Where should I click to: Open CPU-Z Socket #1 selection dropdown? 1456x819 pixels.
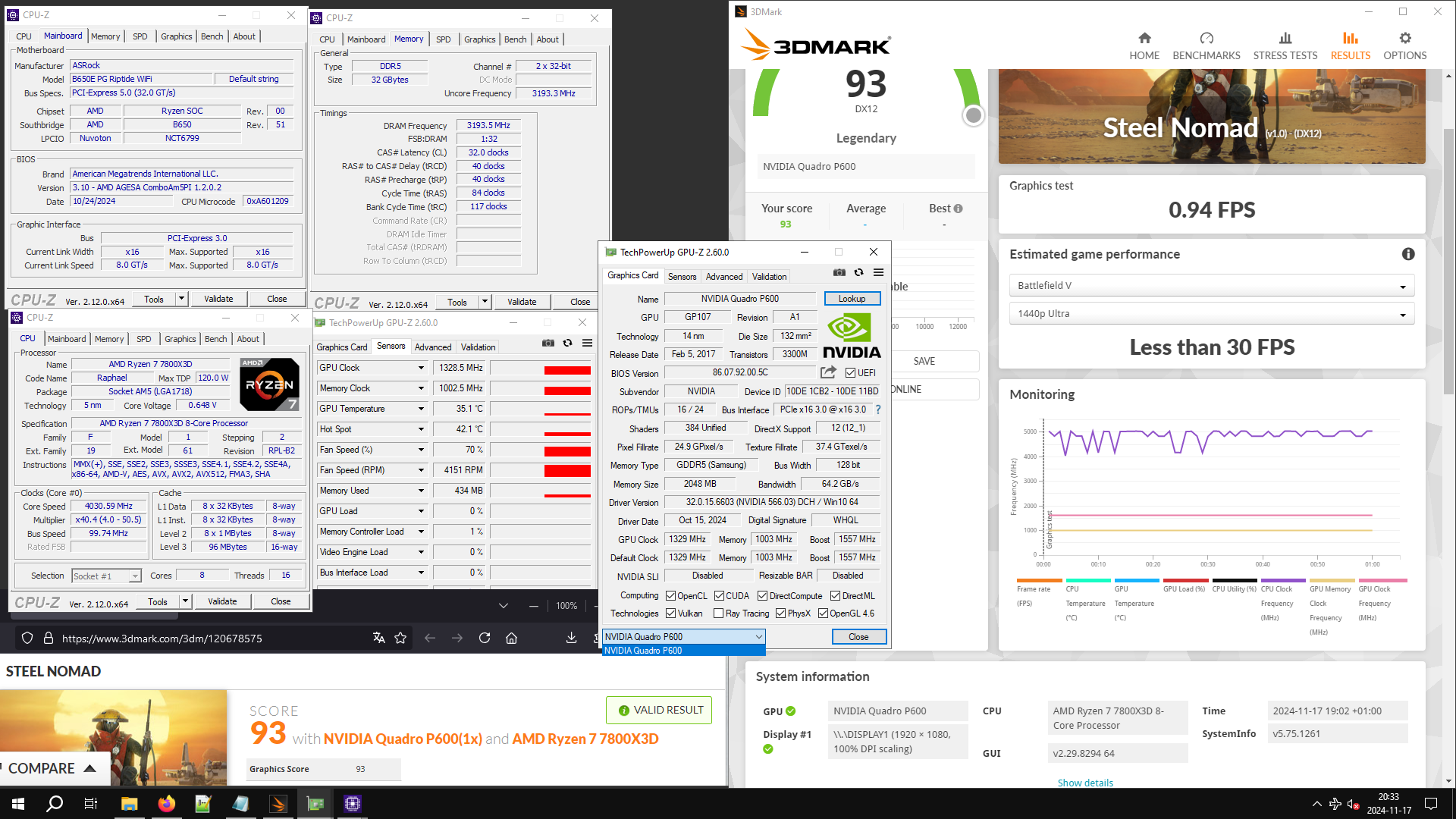(106, 576)
